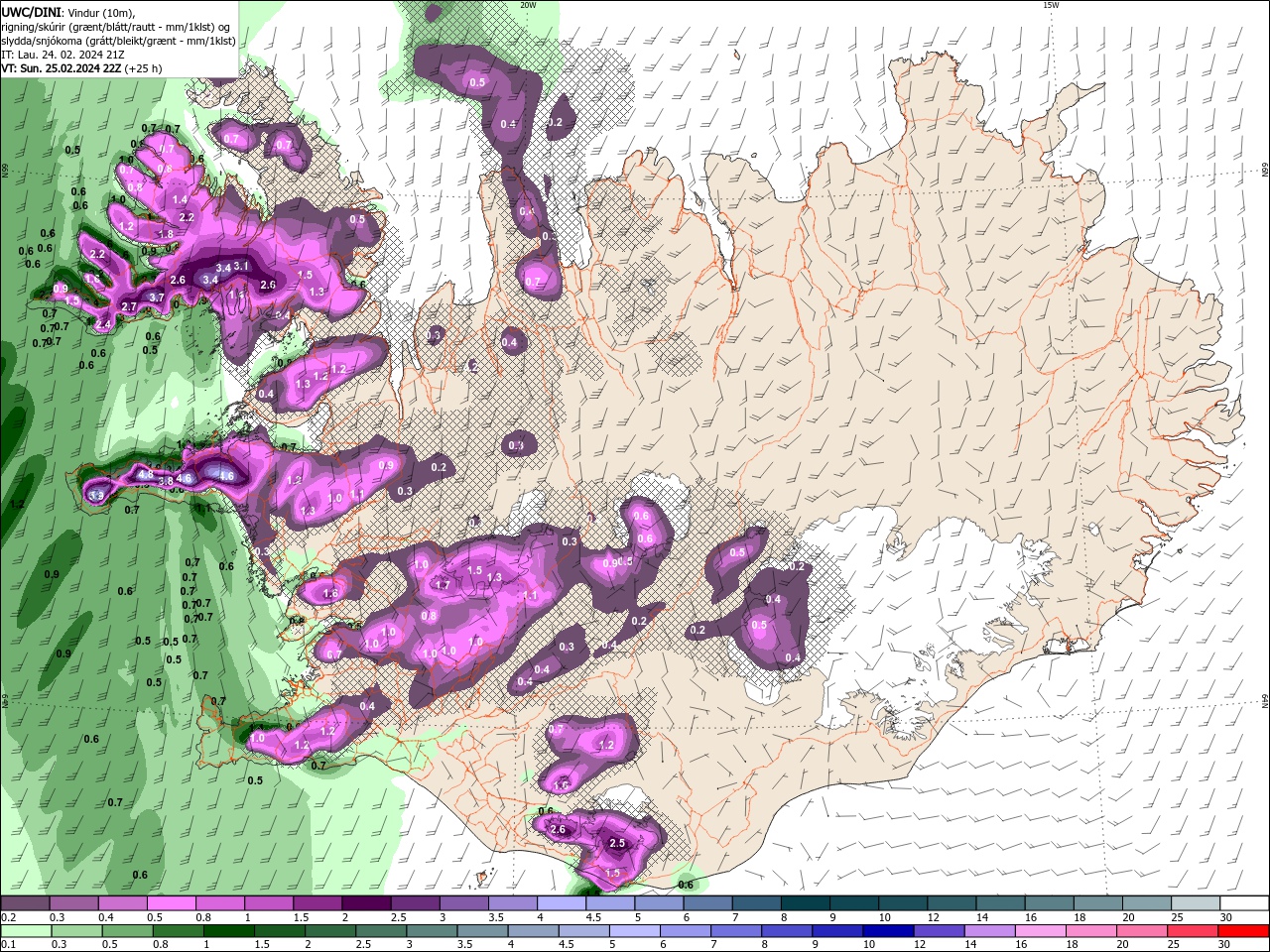1270x952 pixels.
Task: Click the 3.8 value on Snæfellsnes
Action: coord(166,480)
